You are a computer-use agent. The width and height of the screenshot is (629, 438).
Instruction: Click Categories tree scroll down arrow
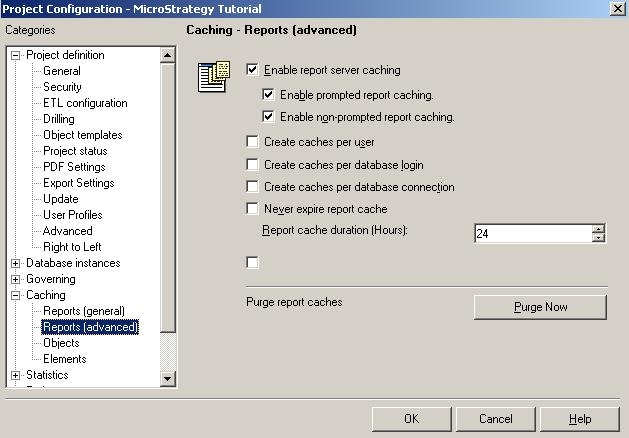(168, 379)
